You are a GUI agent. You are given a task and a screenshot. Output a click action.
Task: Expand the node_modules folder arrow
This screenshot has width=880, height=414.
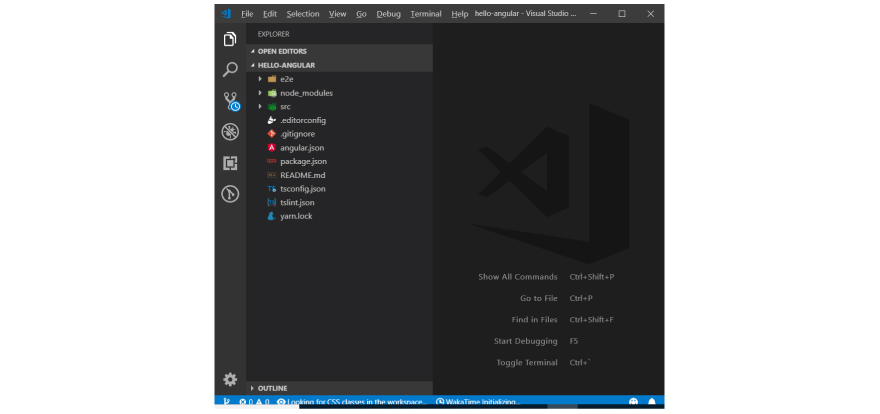tap(260, 93)
